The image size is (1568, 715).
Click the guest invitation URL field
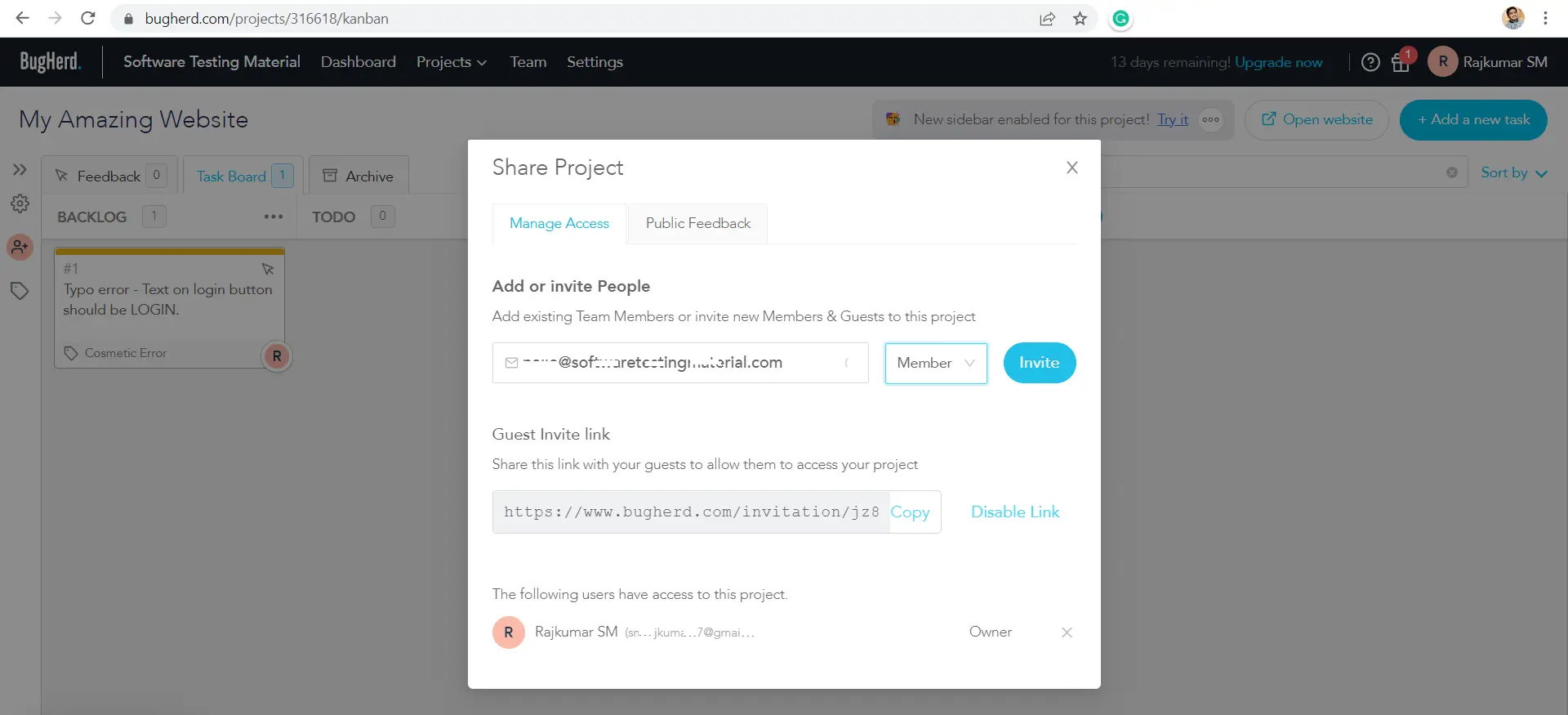coord(692,512)
